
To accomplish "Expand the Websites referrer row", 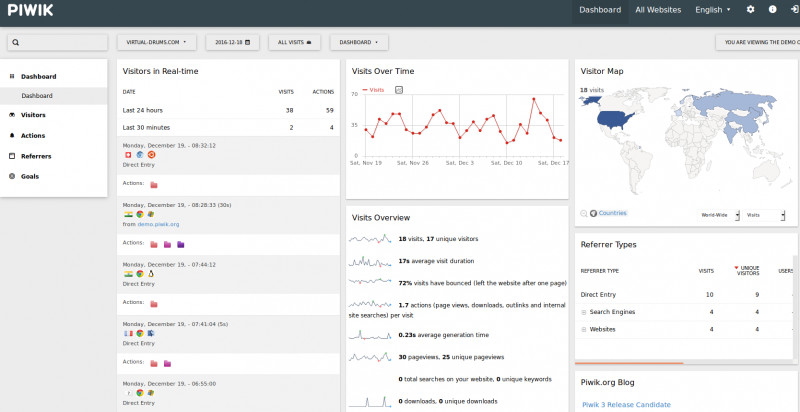I will click(584, 329).
